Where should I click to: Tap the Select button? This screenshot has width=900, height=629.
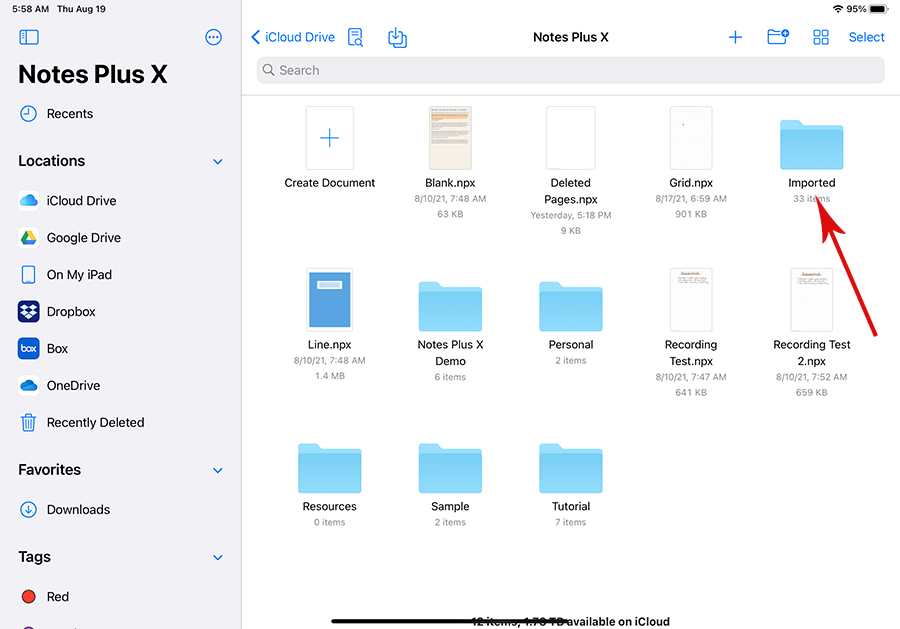pos(866,37)
